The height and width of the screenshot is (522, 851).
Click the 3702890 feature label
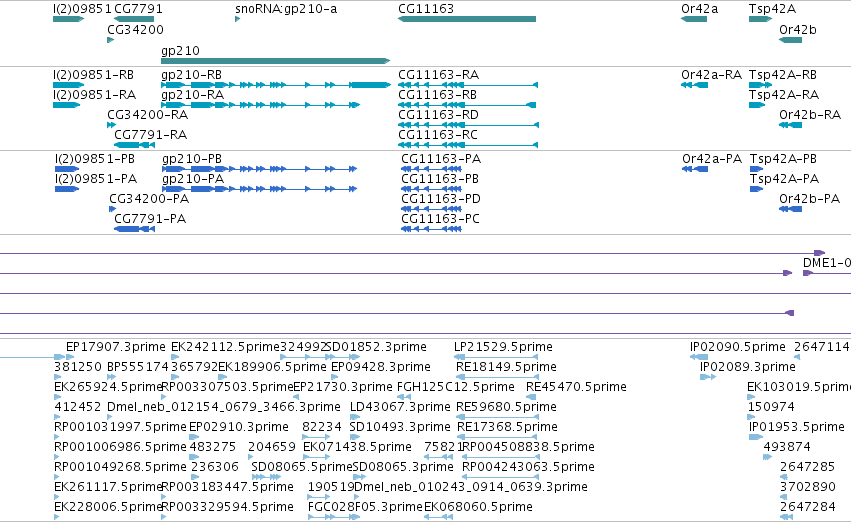[808, 487]
